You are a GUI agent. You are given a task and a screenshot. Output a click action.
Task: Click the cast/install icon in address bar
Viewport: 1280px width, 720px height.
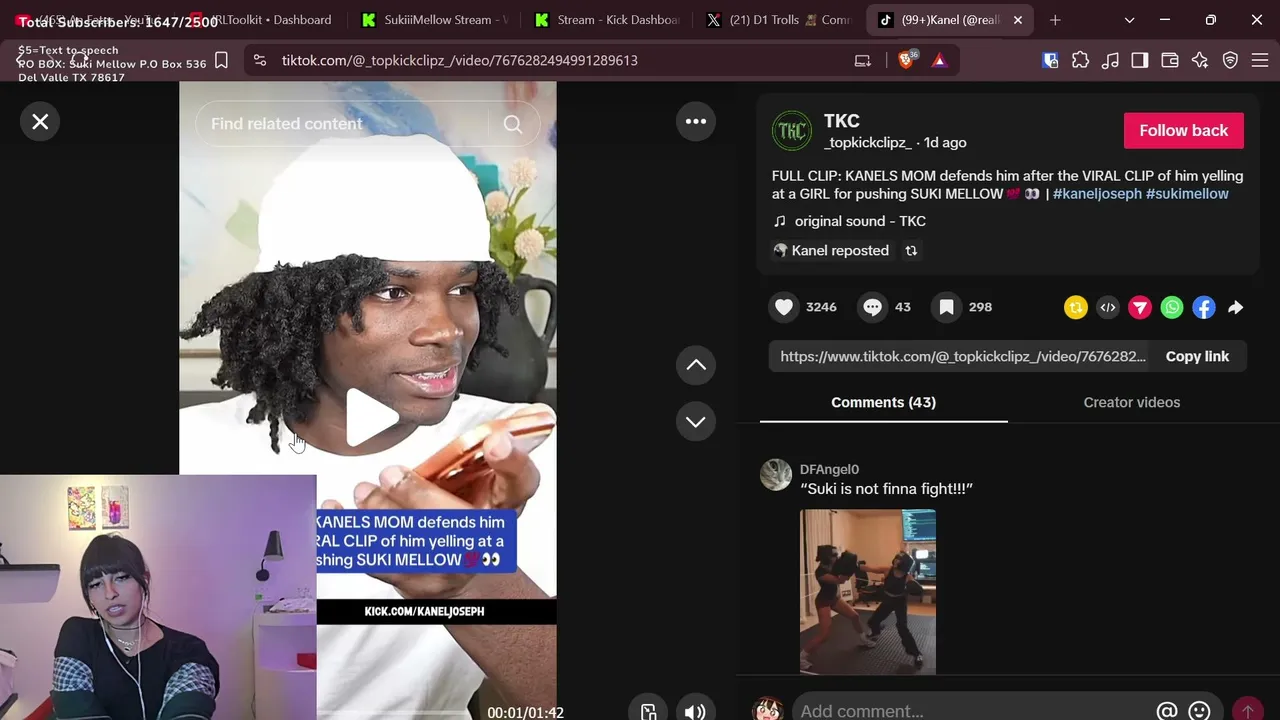click(863, 60)
